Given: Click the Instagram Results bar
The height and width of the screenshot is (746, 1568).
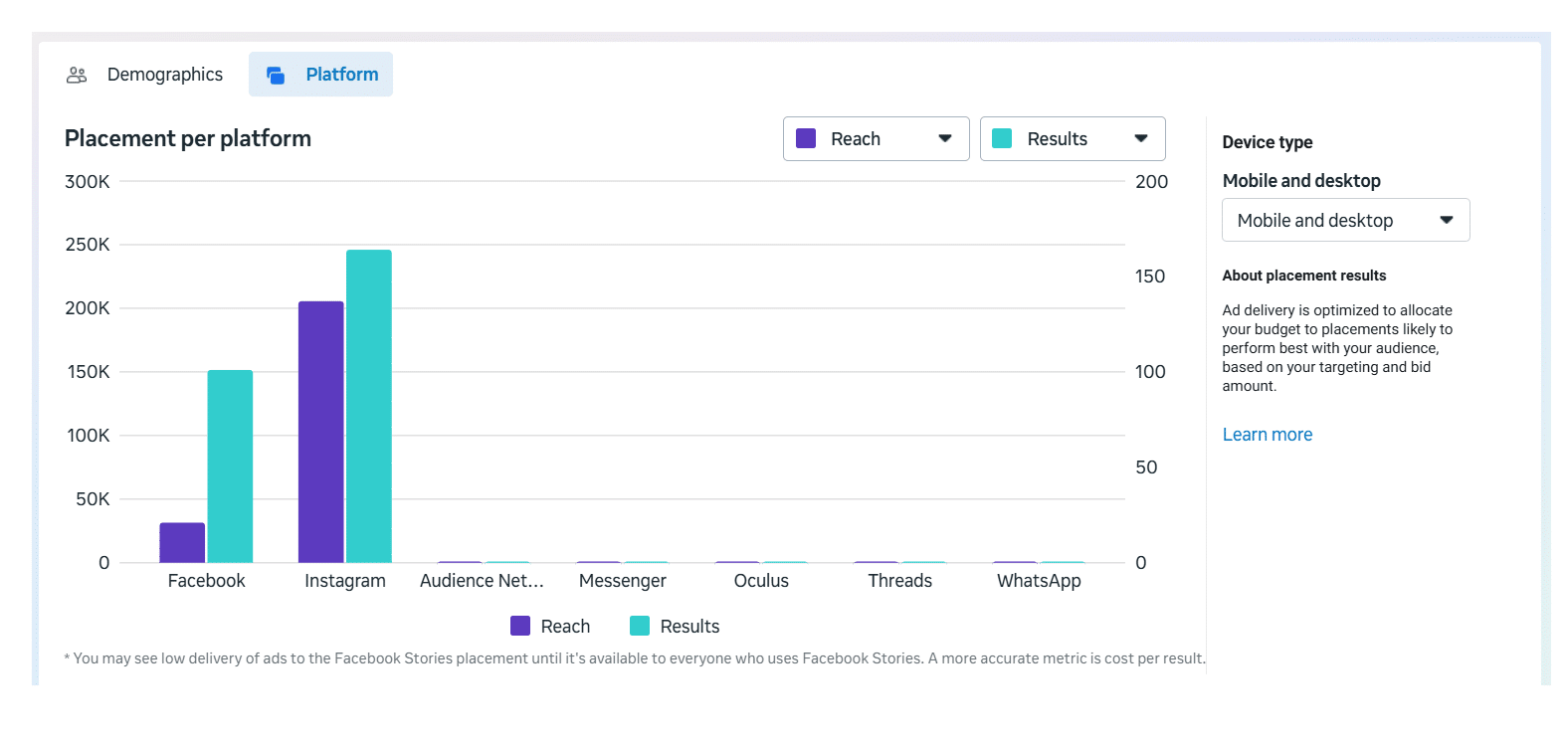Looking at the screenshot, I should click(369, 406).
